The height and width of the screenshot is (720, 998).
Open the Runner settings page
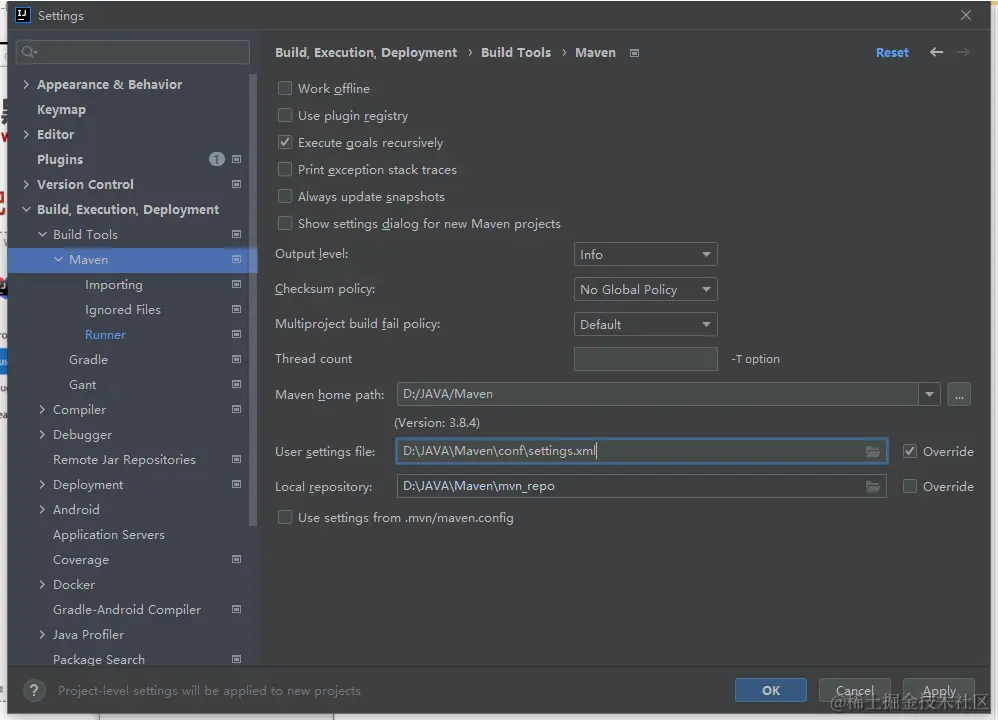(105, 334)
